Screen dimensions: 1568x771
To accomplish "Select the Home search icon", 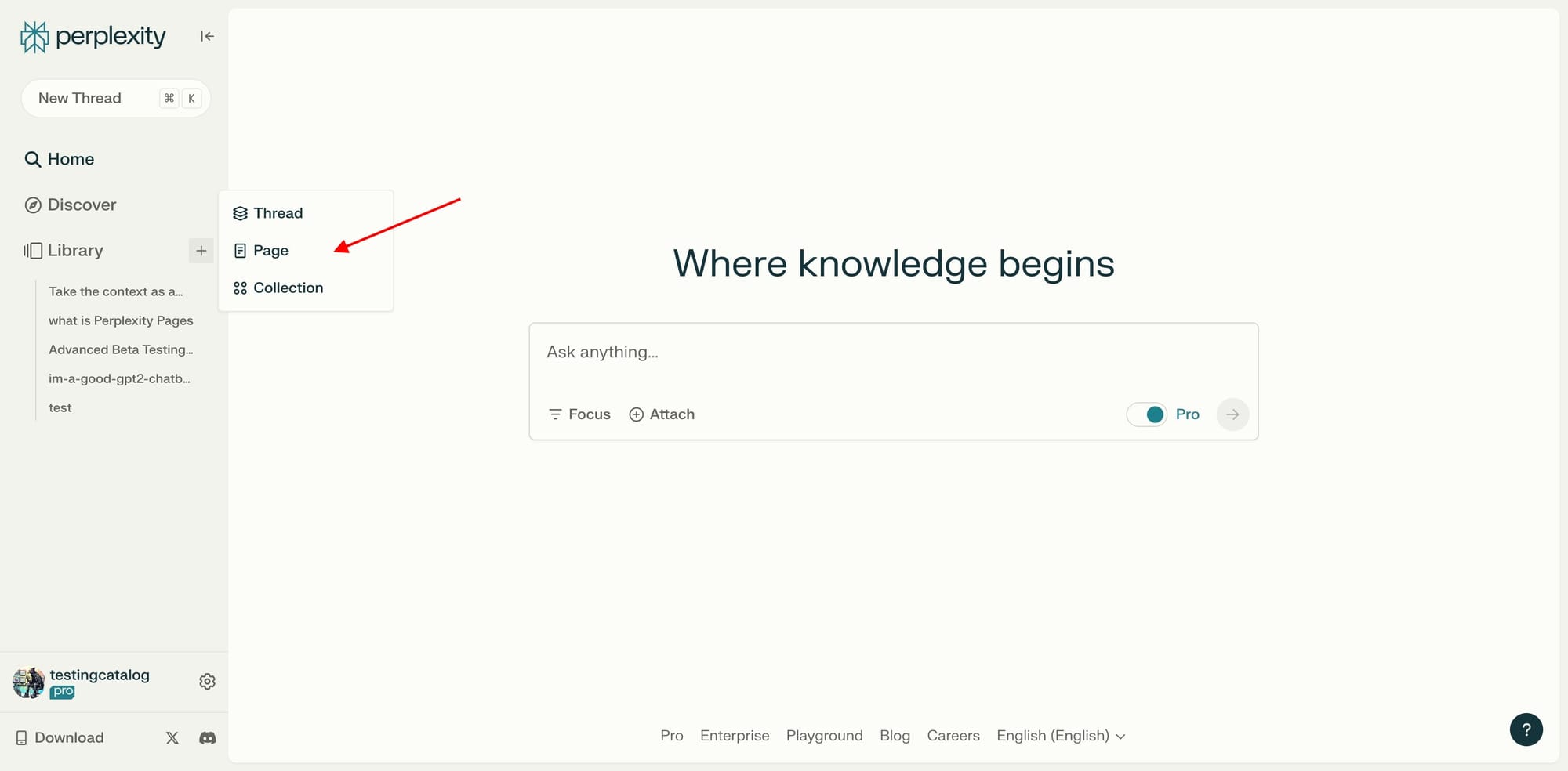I will (x=33, y=159).
